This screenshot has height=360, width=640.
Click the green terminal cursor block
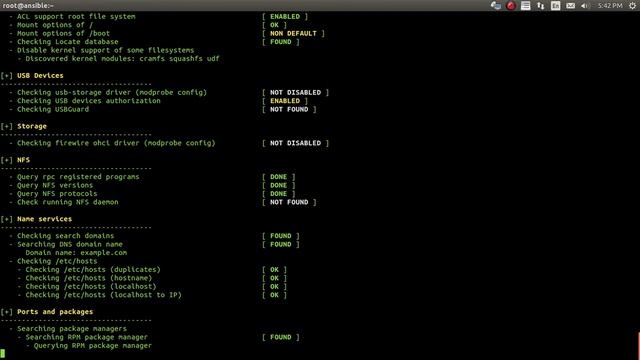pyautogui.click(x=2, y=353)
